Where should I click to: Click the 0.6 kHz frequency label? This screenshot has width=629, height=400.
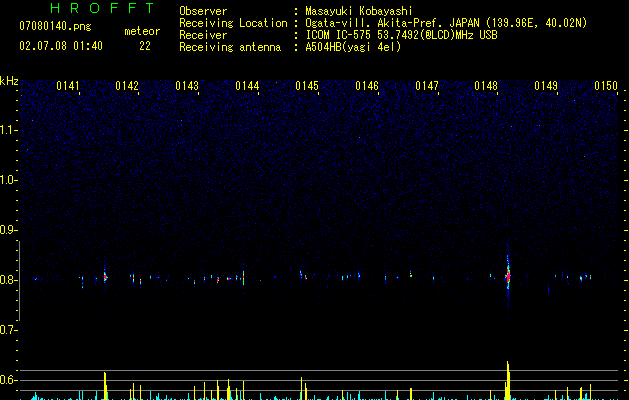[8, 380]
